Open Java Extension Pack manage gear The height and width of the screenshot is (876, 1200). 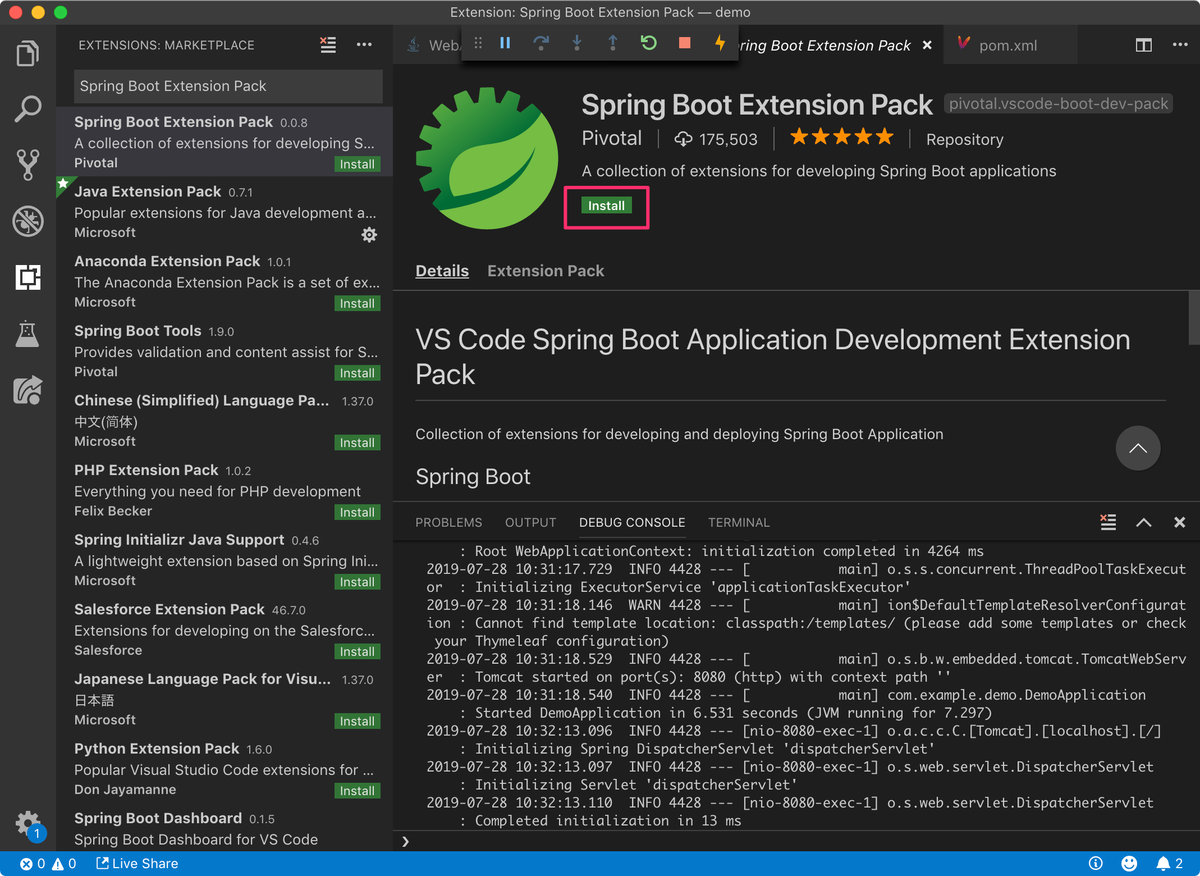[369, 234]
